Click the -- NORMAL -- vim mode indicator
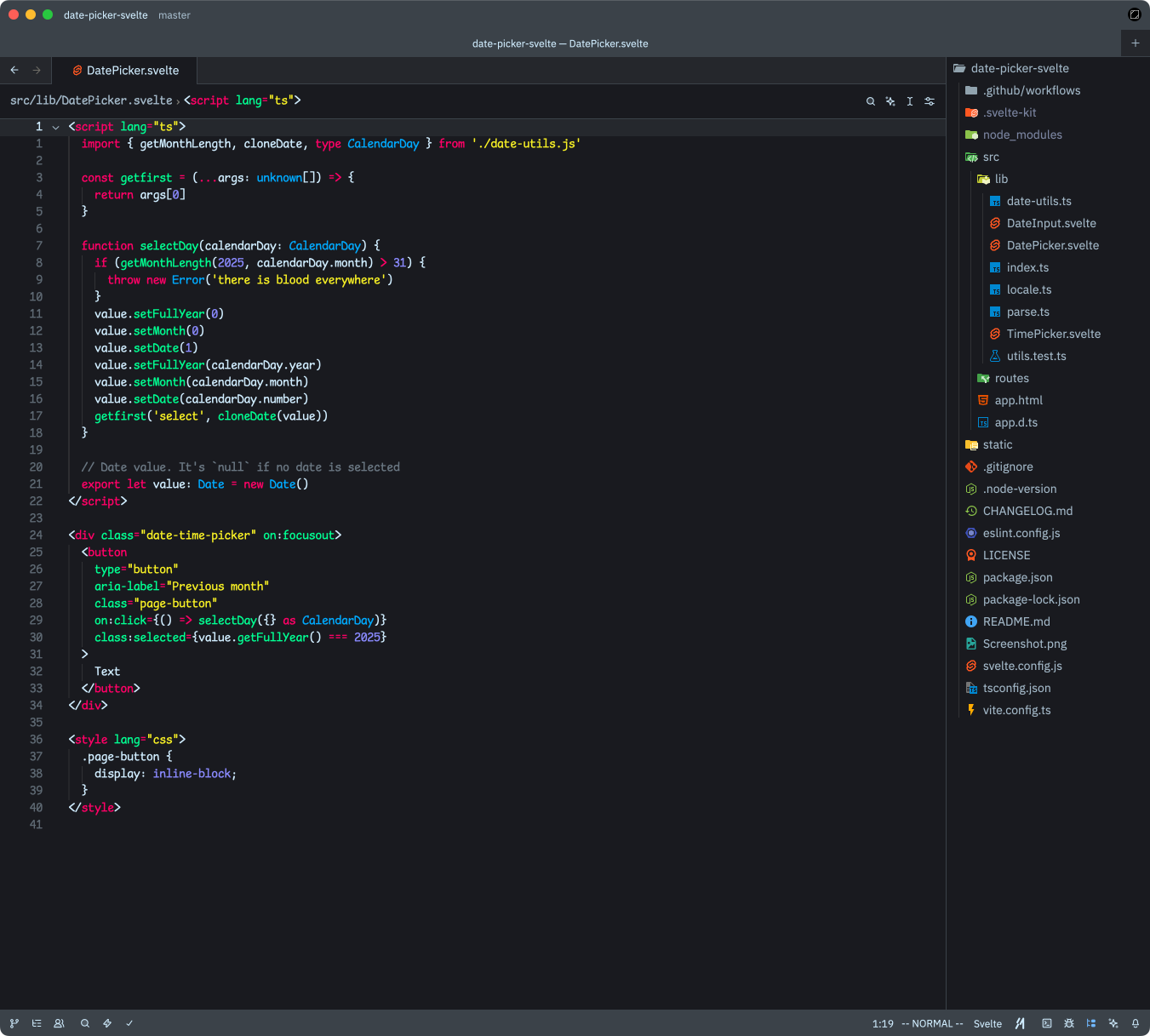The width and height of the screenshot is (1150, 1036). click(x=932, y=1023)
